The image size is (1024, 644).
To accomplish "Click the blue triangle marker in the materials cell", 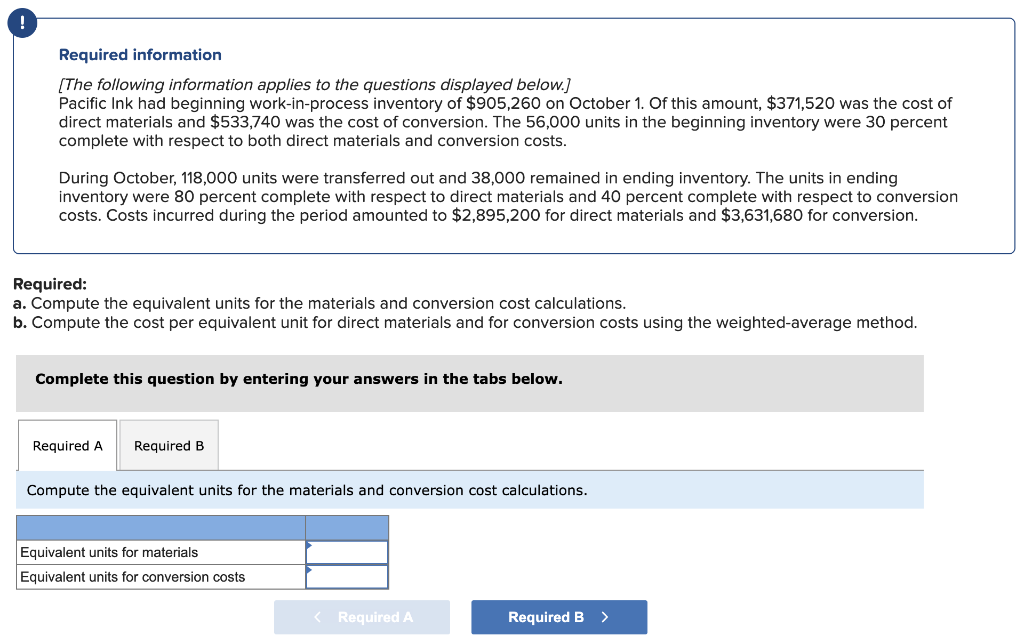I will pos(309,545).
